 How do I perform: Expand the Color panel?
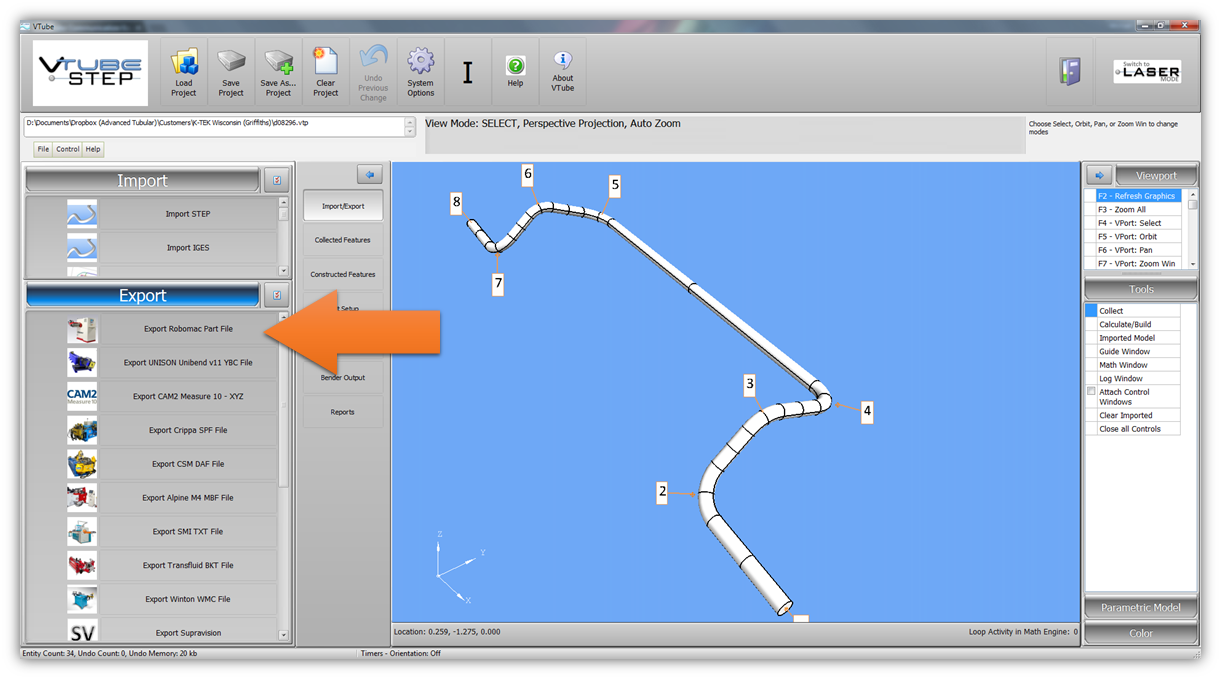(x=1141, y=633)
